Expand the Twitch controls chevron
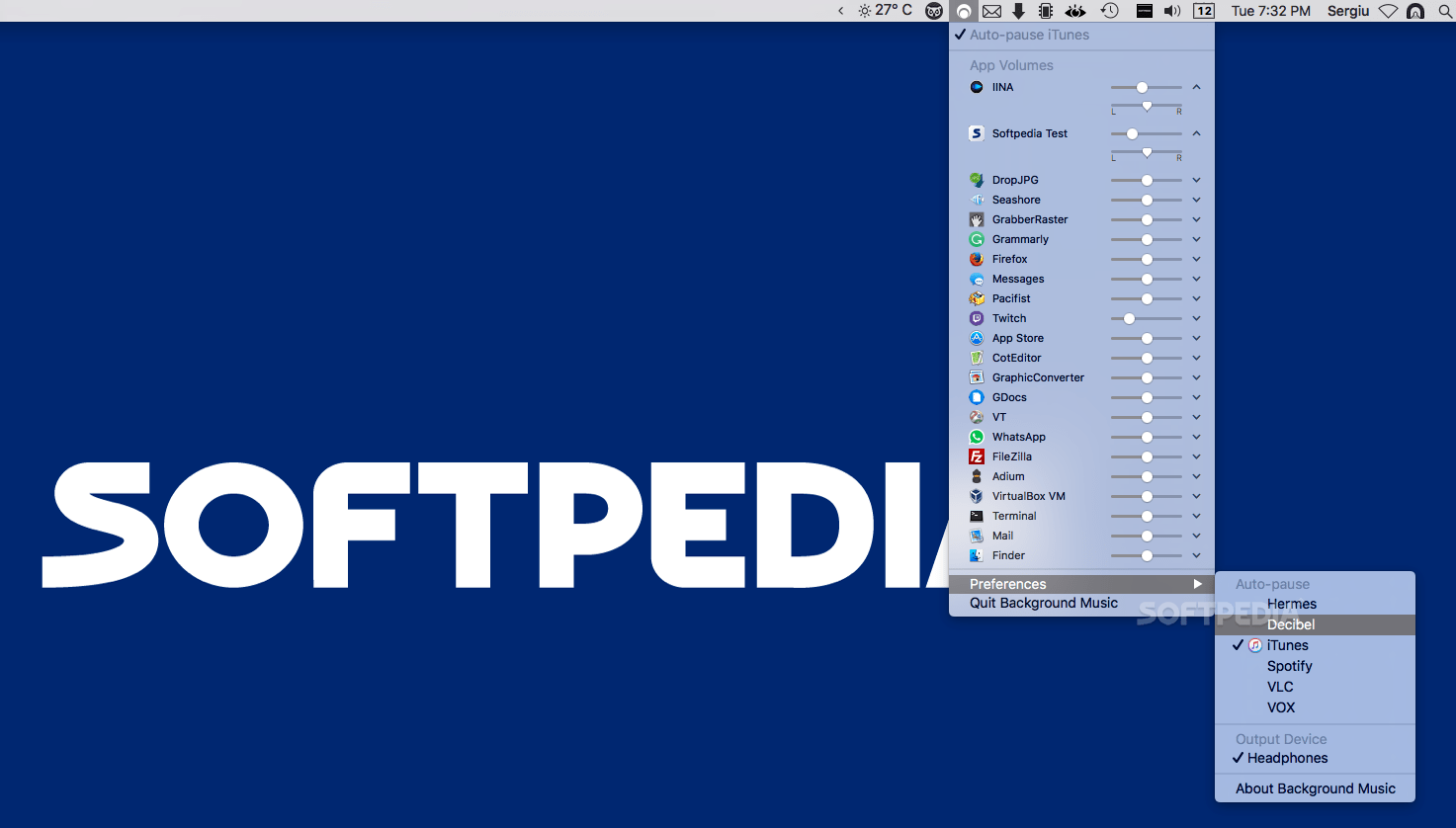 point(1196,318)
